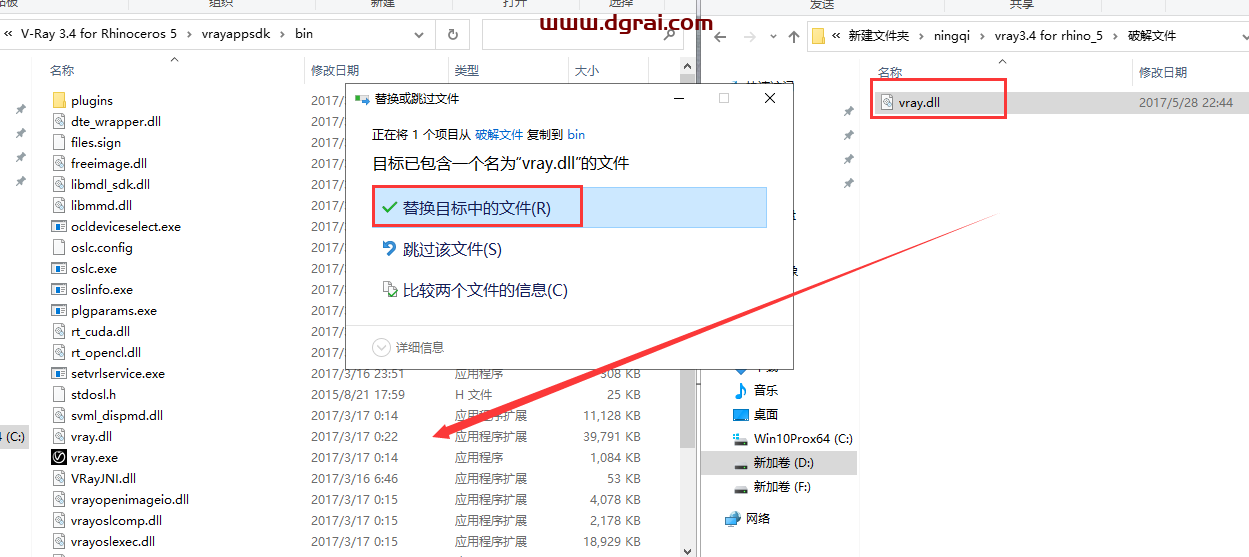Click the back arrow in right window

[721, 36]
